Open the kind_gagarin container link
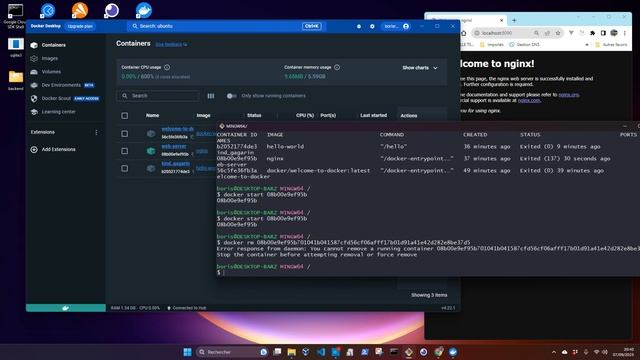 (176, 163)
